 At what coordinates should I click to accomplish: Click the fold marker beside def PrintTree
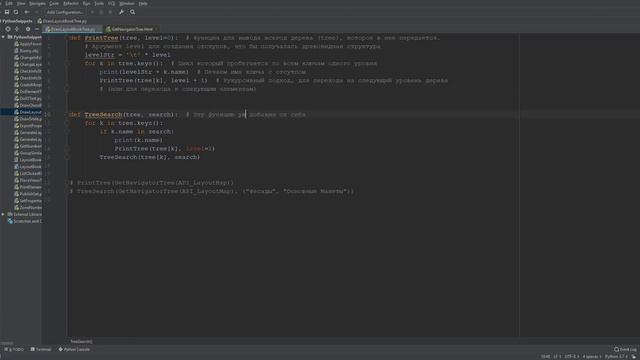tap(67, 38)
